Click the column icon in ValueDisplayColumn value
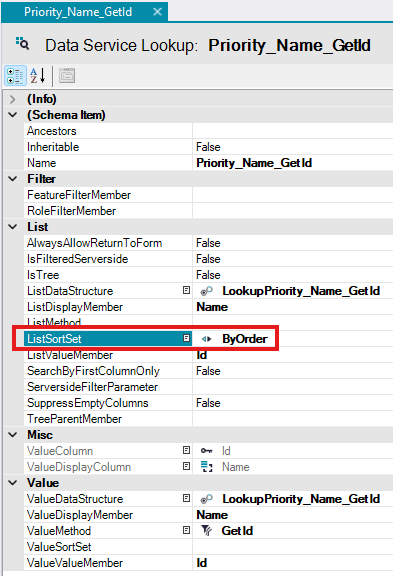The height and width of the screenshot is (576, 393). pos(207,467)
